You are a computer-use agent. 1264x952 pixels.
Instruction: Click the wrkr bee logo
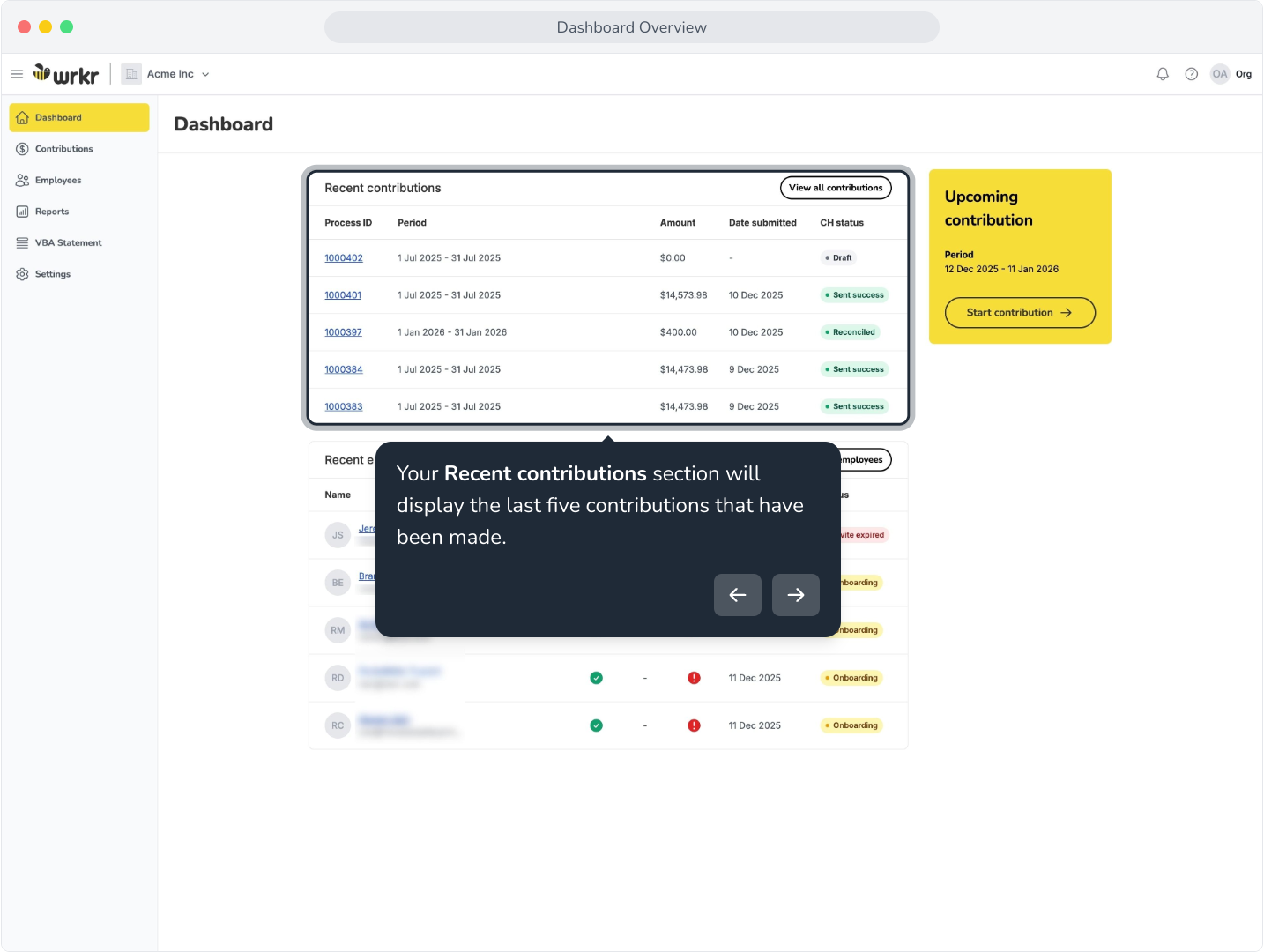tap(65, 74)
